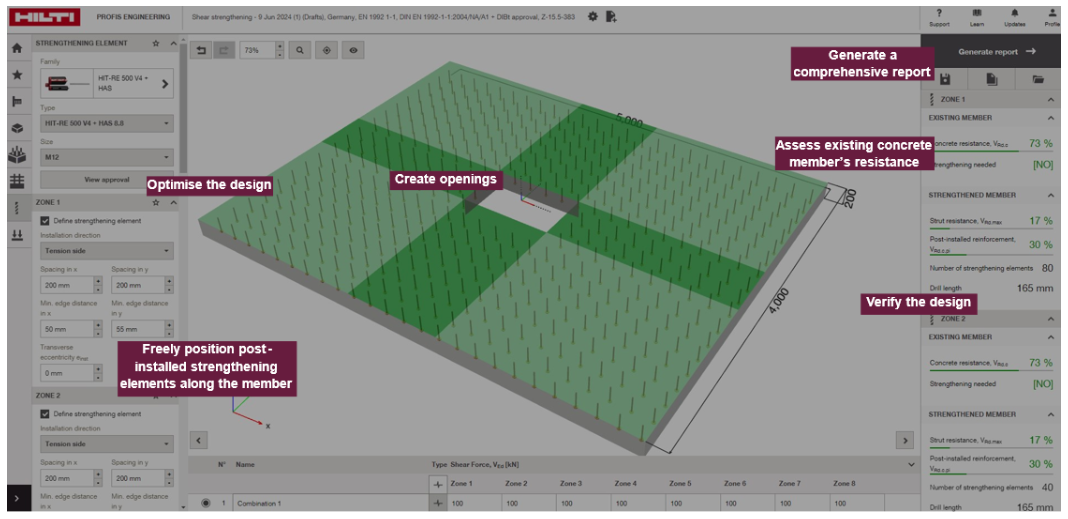
Task: Collapse the Zone 1 input section
Action: 173,202
